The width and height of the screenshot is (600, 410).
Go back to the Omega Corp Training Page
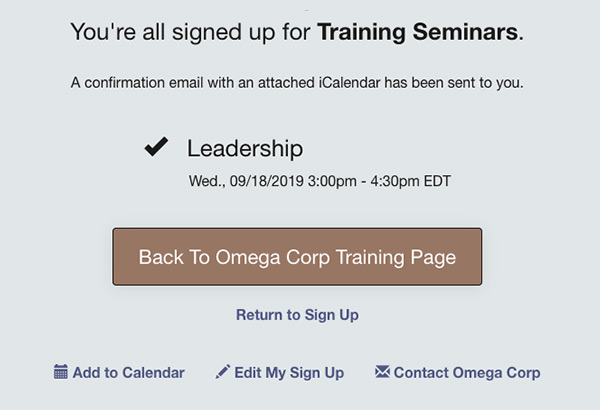pyautogui.click(x=297, y=257)
